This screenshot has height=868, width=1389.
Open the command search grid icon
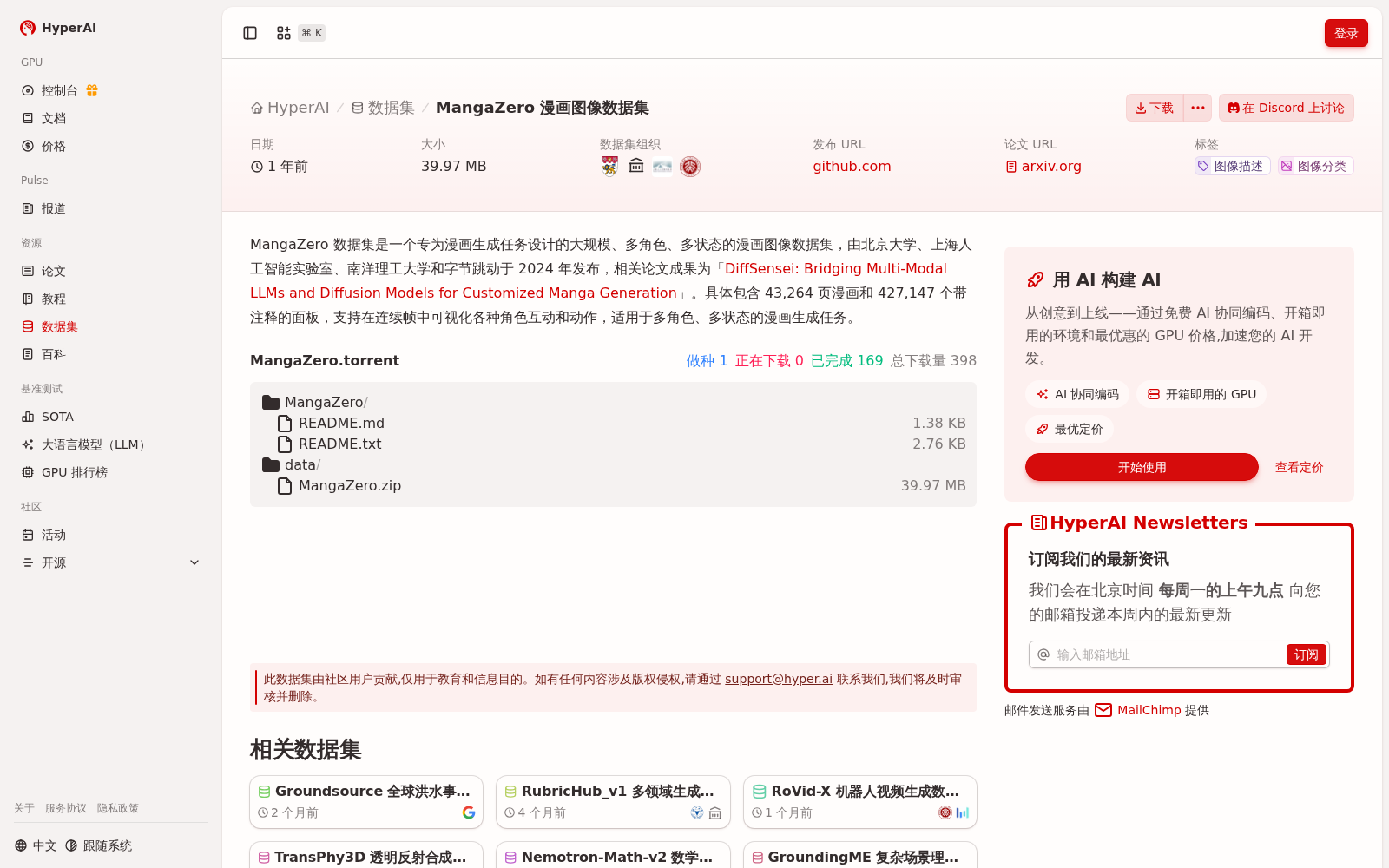[284, 33]
